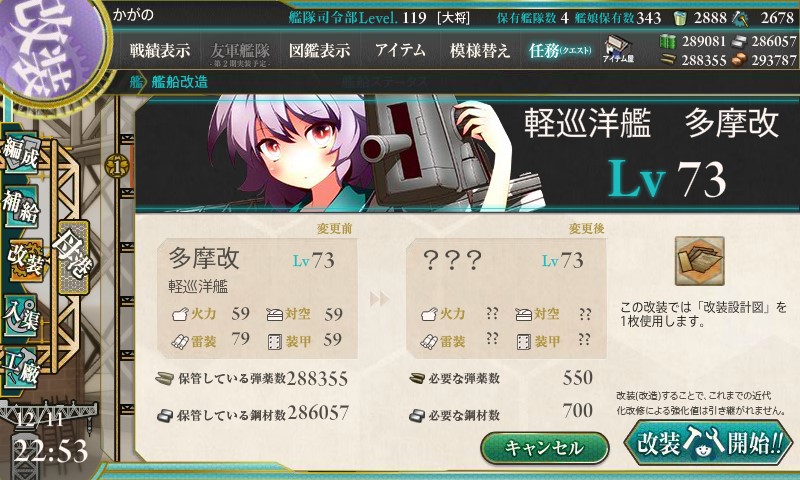Start remodel with 改装開始 button
The image size is (800, 480).
(x=709, y=443)
